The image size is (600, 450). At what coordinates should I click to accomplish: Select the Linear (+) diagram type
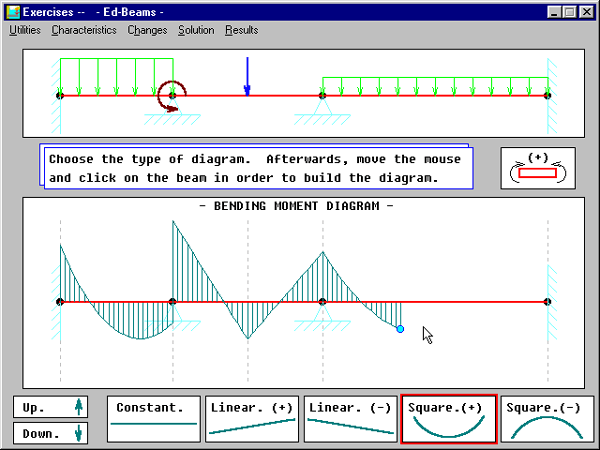pos(252,419)
